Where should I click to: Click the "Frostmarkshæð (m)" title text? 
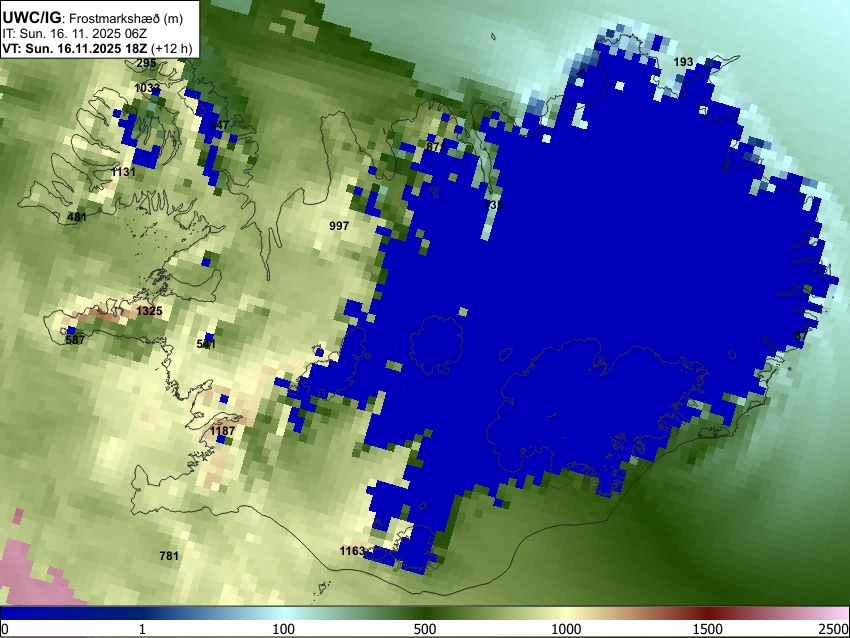(x=126, y=18)
